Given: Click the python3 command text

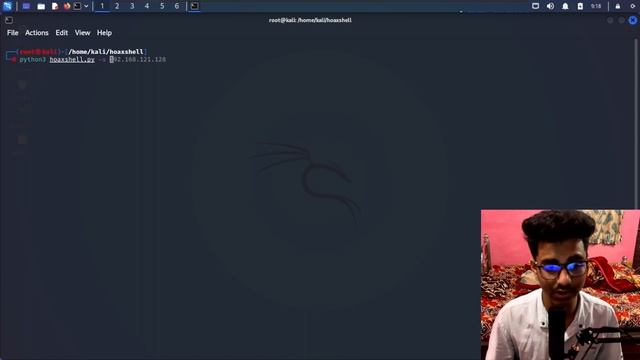Looking at the screenshot, I should click(33, 60).
